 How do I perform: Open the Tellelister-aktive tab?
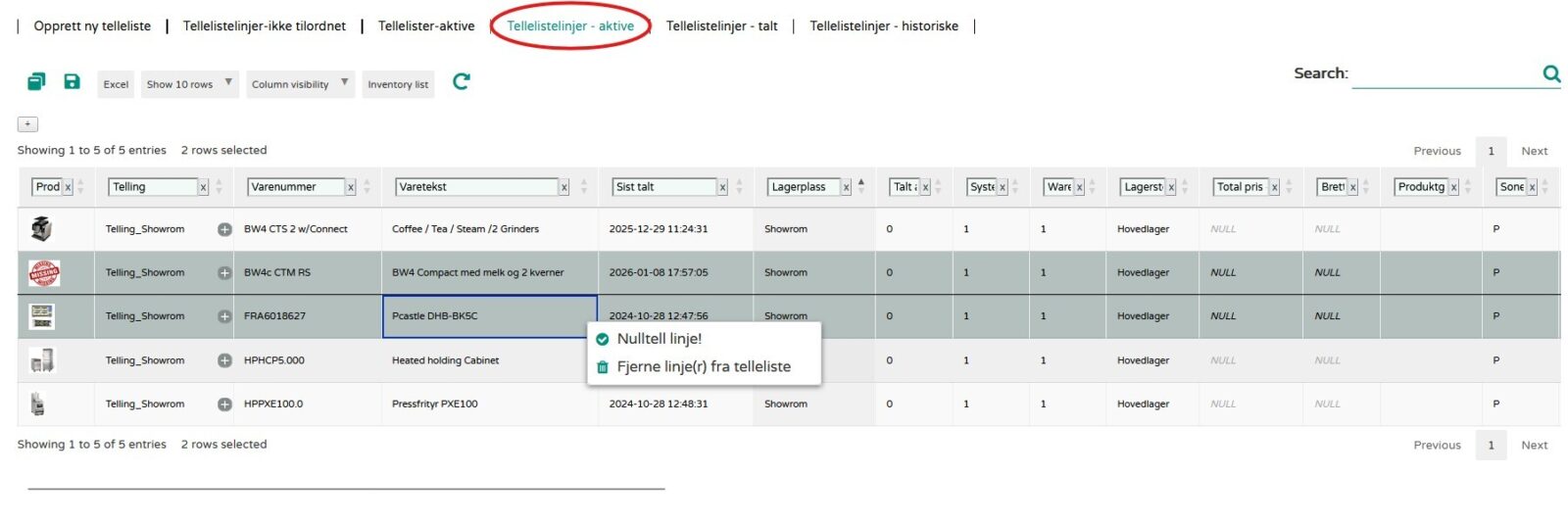[426, 26]
